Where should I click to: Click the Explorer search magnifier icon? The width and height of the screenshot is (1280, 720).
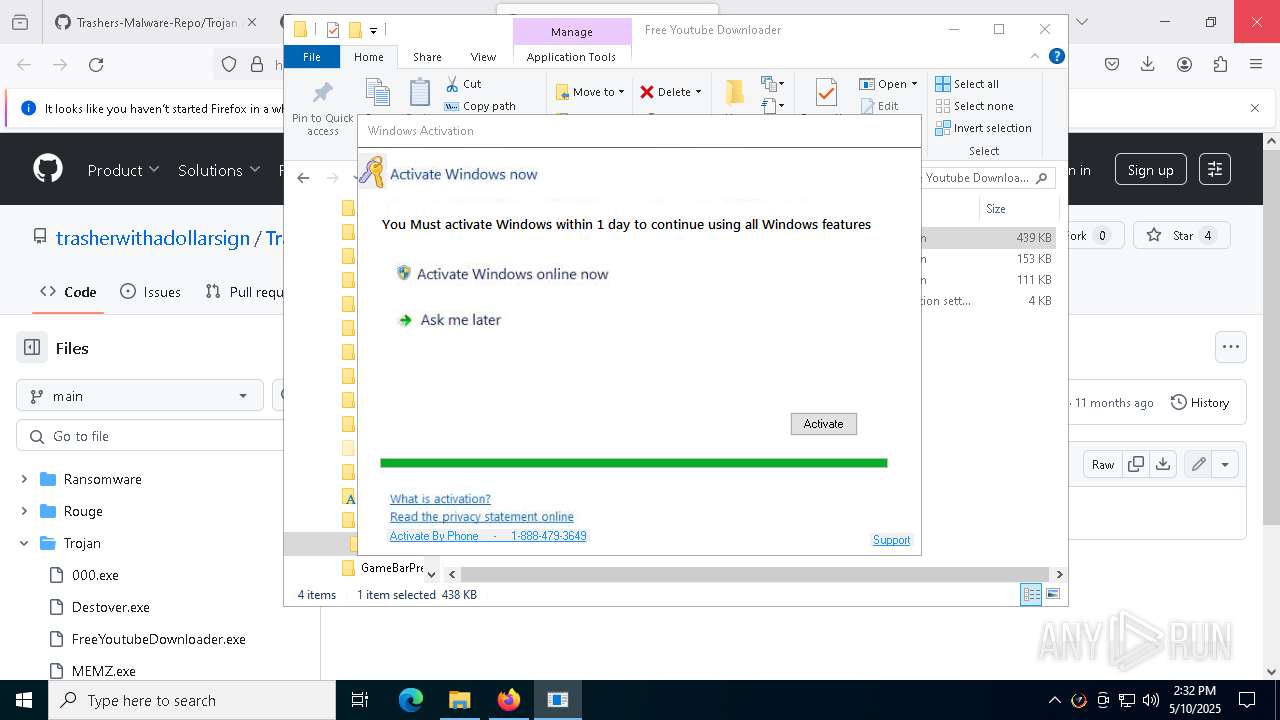point(1041,178)
